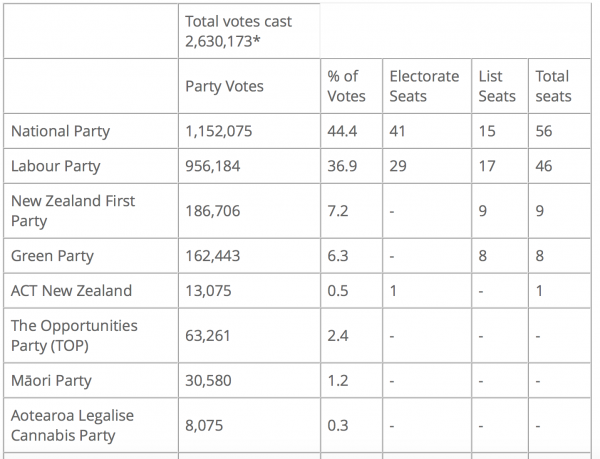Click Labour's 29 electorate seats cell
Viewport: 600px width, 459px height.
pyautogui.click(x=398, y=166)
